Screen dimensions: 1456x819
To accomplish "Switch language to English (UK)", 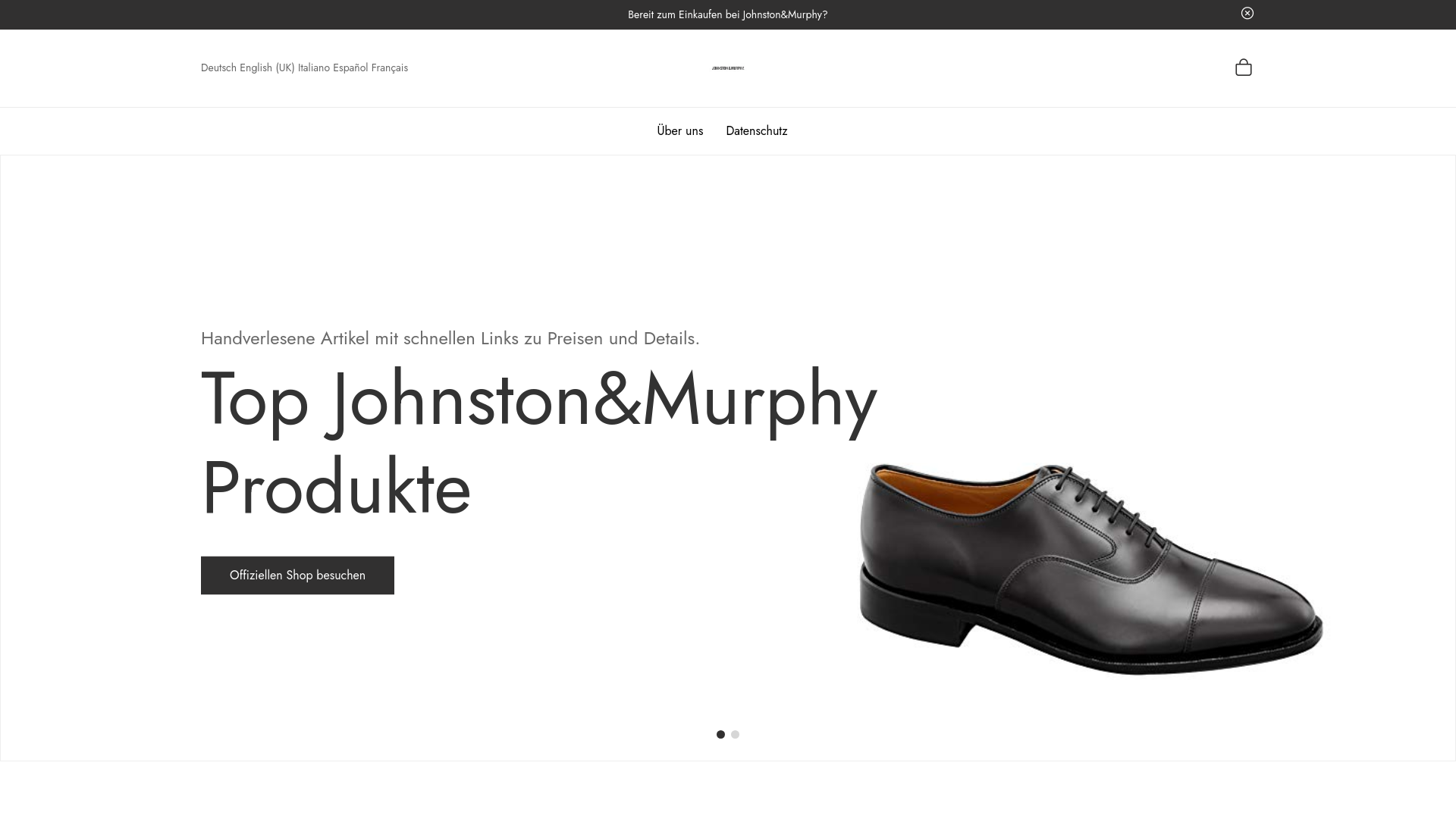I will 267,67.
